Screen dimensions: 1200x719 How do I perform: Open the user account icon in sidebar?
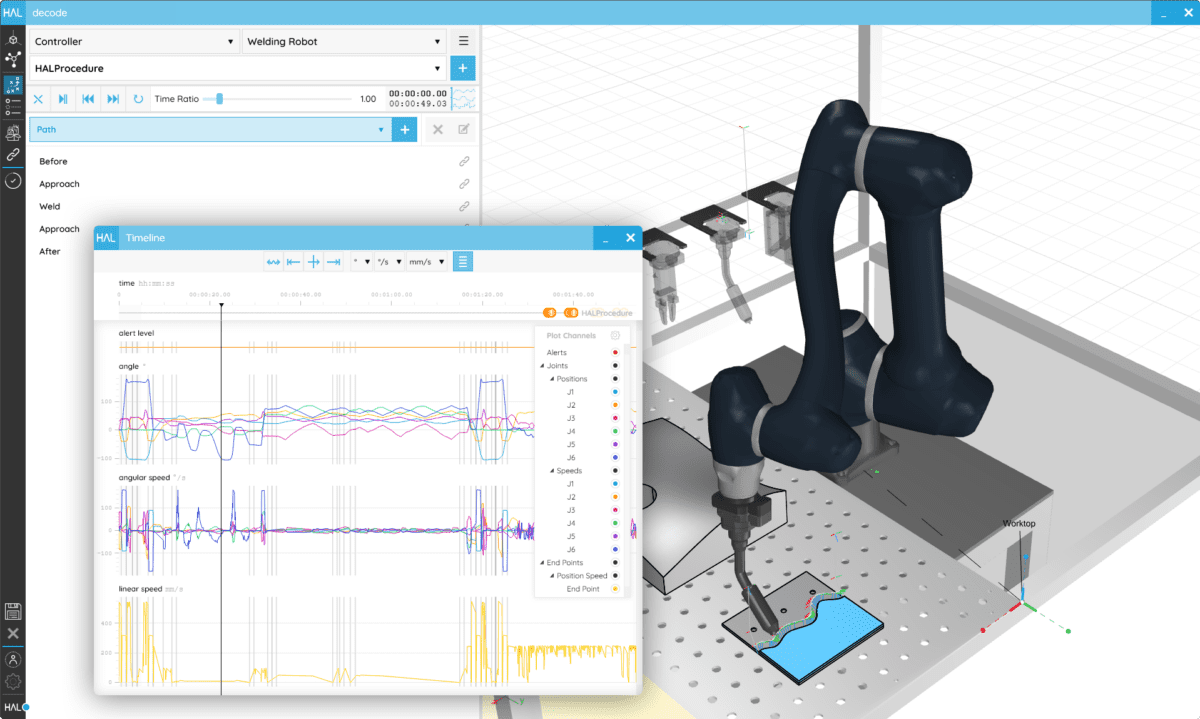[13, 660]
